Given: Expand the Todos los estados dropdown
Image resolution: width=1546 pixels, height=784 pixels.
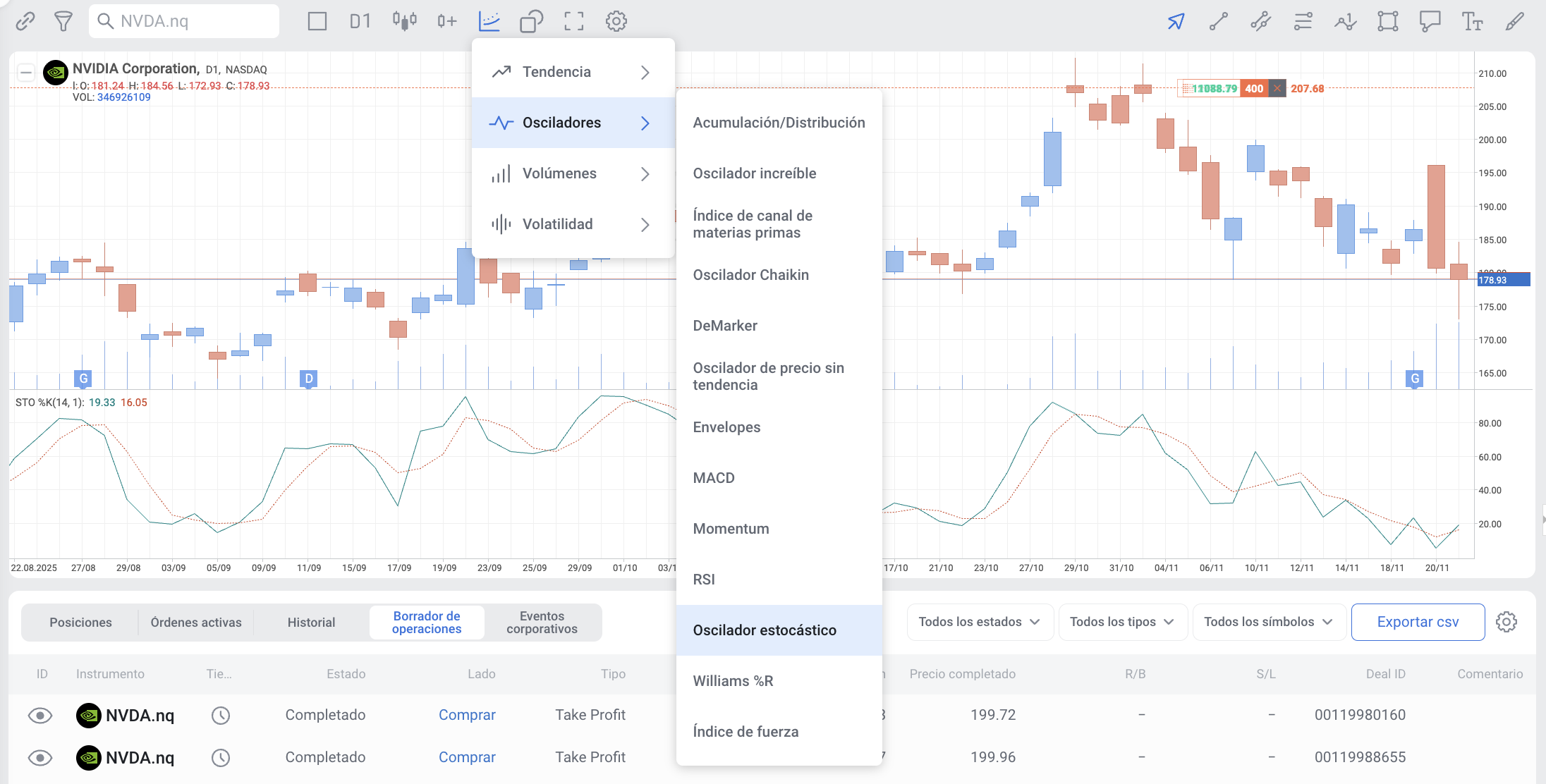Looking at the screenshot, I should point(979,622).
